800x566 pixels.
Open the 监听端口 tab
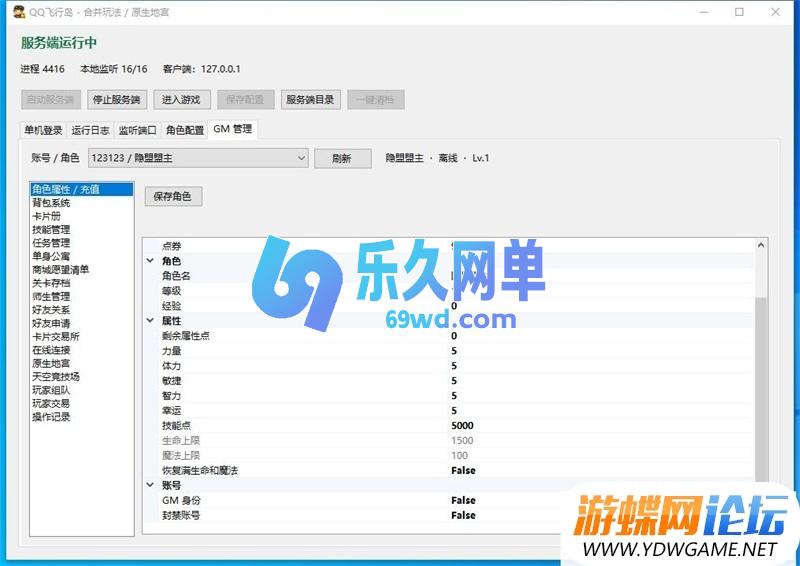tap(138, 130)
